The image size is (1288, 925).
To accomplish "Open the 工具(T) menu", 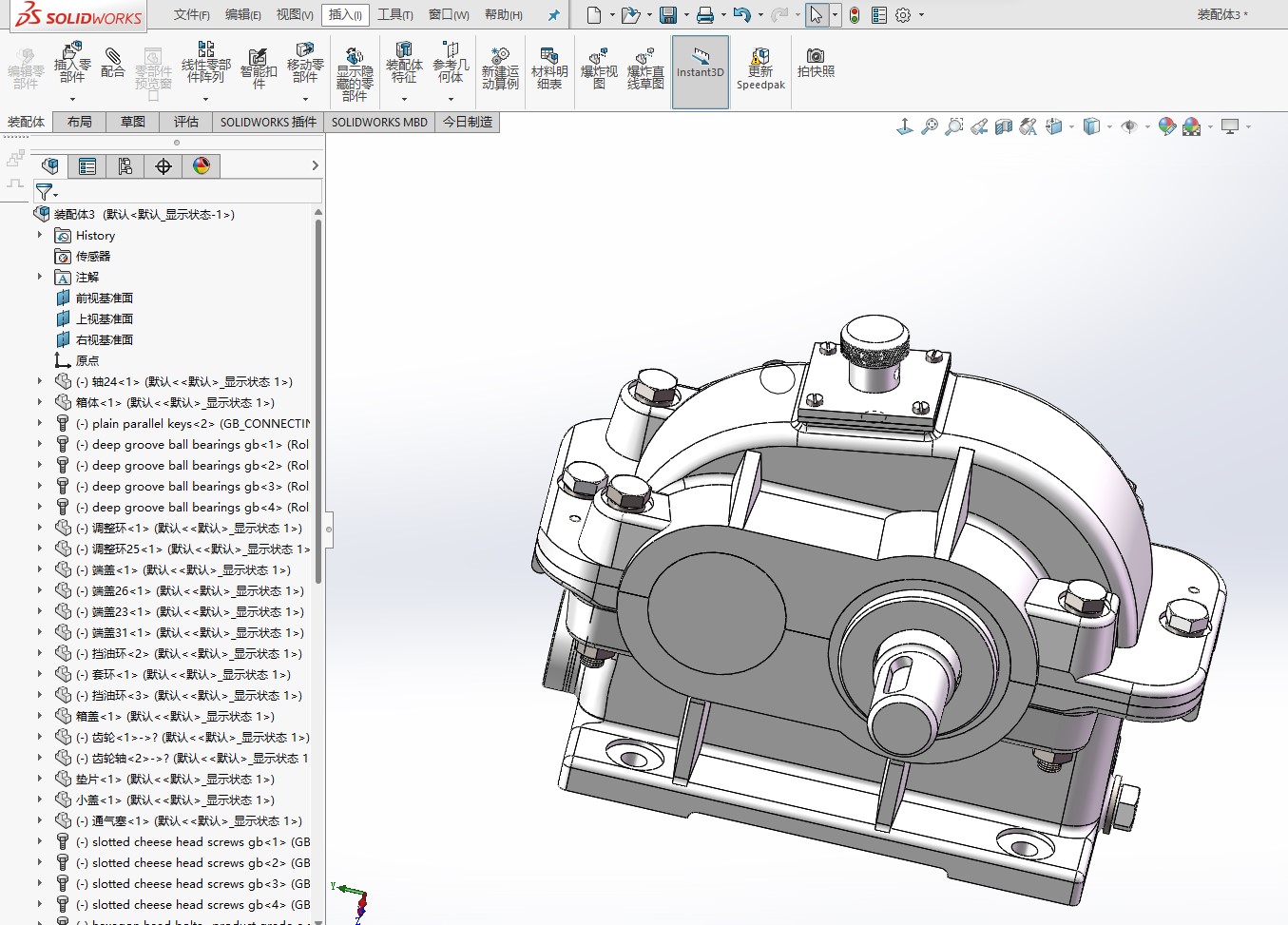I will [394, 15].
